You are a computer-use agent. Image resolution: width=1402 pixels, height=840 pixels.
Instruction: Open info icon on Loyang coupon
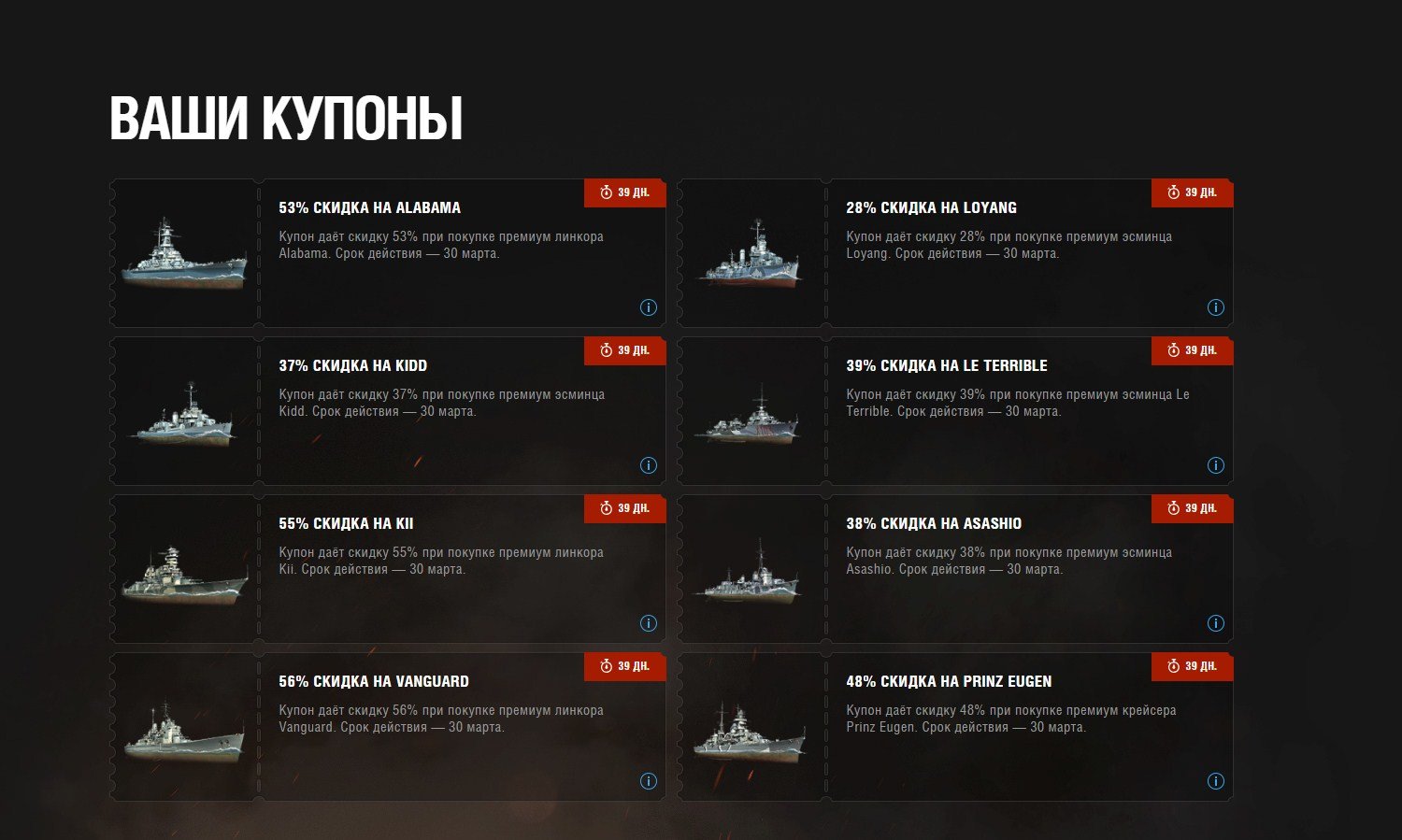click(1215, 307)
